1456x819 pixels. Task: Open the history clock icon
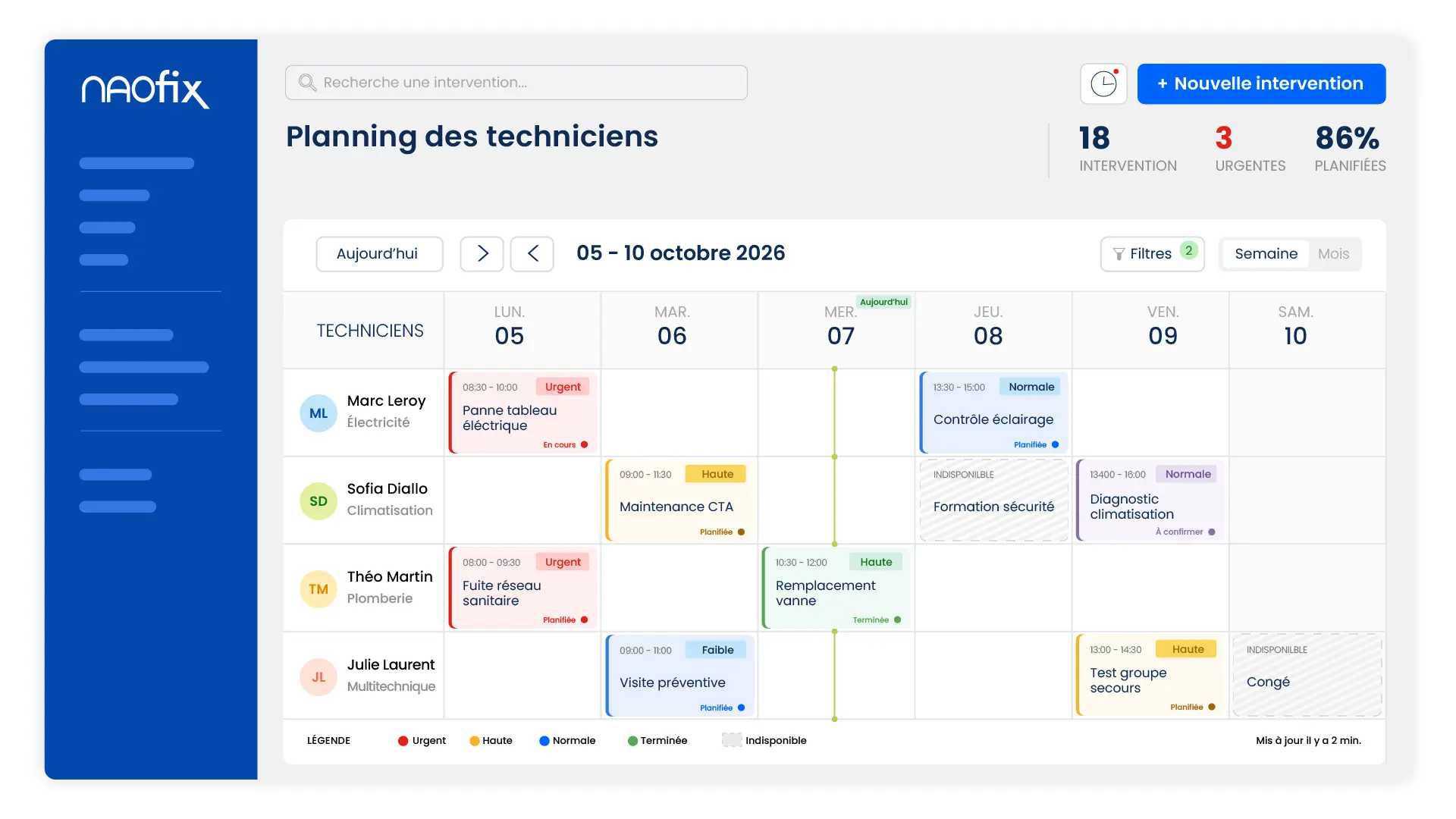coord(1103,83)
